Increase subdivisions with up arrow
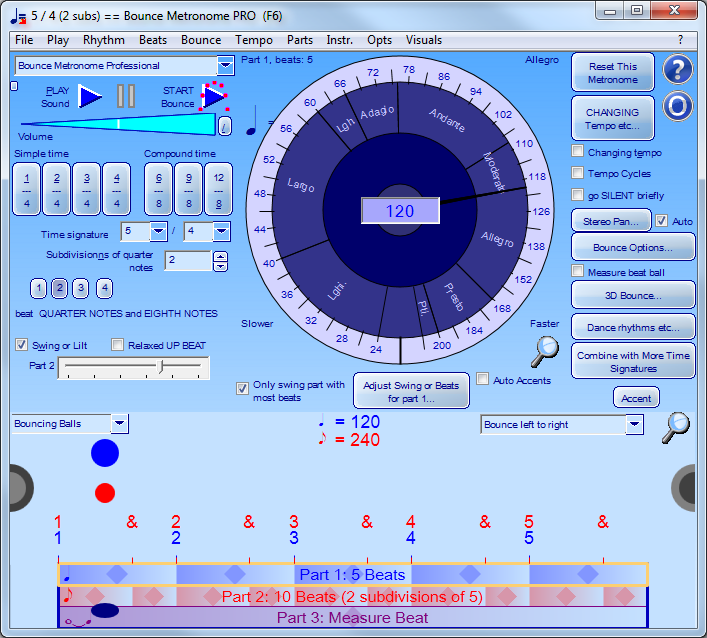This screenshot has width=707, height=638. coord(220,257)
